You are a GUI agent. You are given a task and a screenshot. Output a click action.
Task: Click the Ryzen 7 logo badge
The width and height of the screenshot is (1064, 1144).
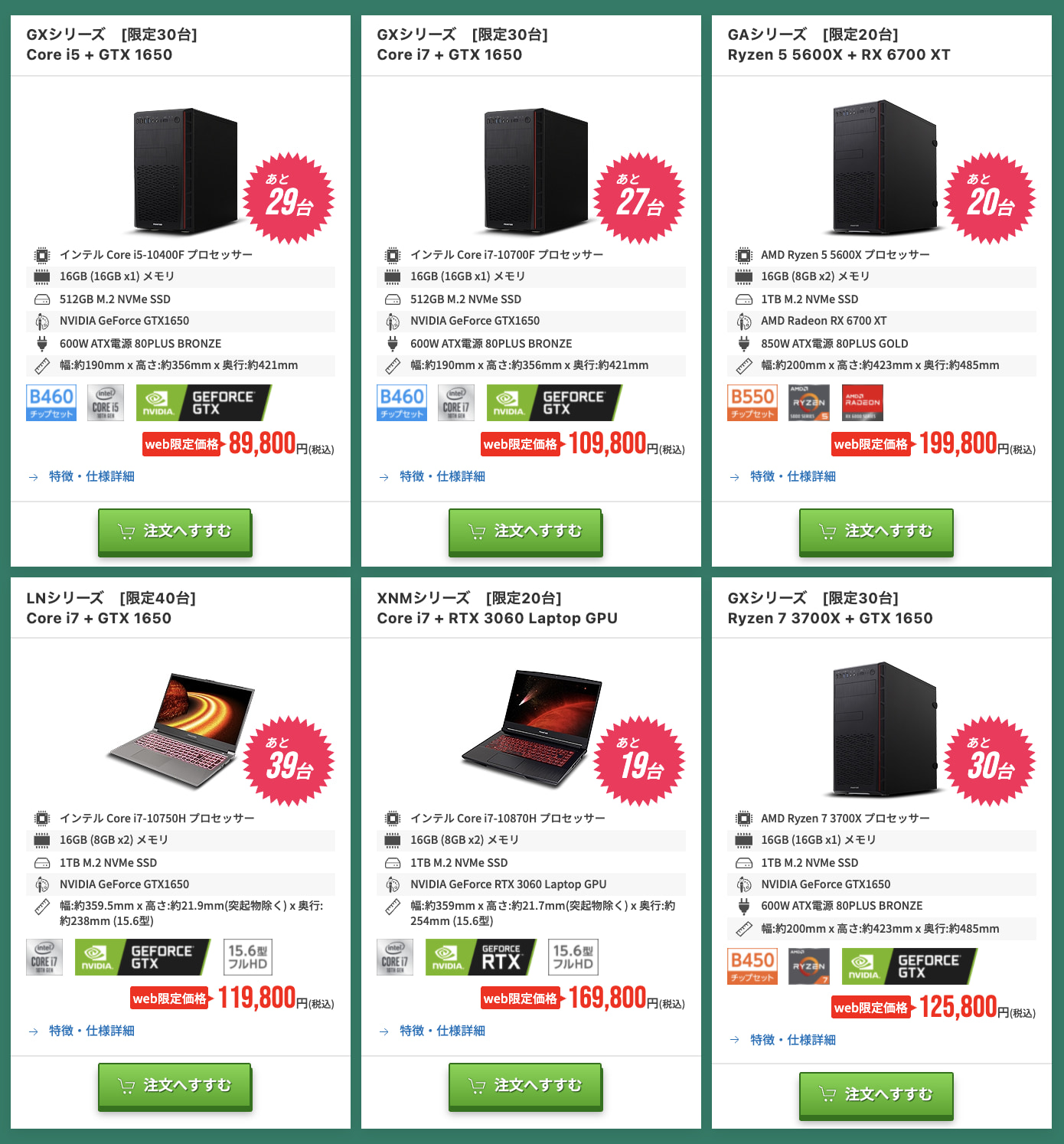pyautogui.click(x=809, y=966)
